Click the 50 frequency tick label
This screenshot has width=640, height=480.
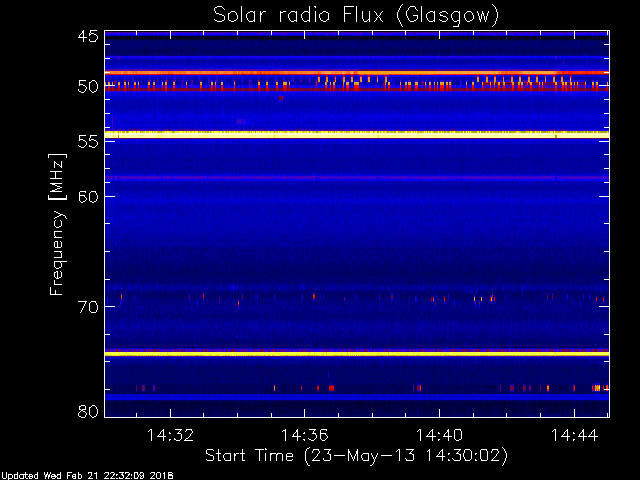coord(88,87)
